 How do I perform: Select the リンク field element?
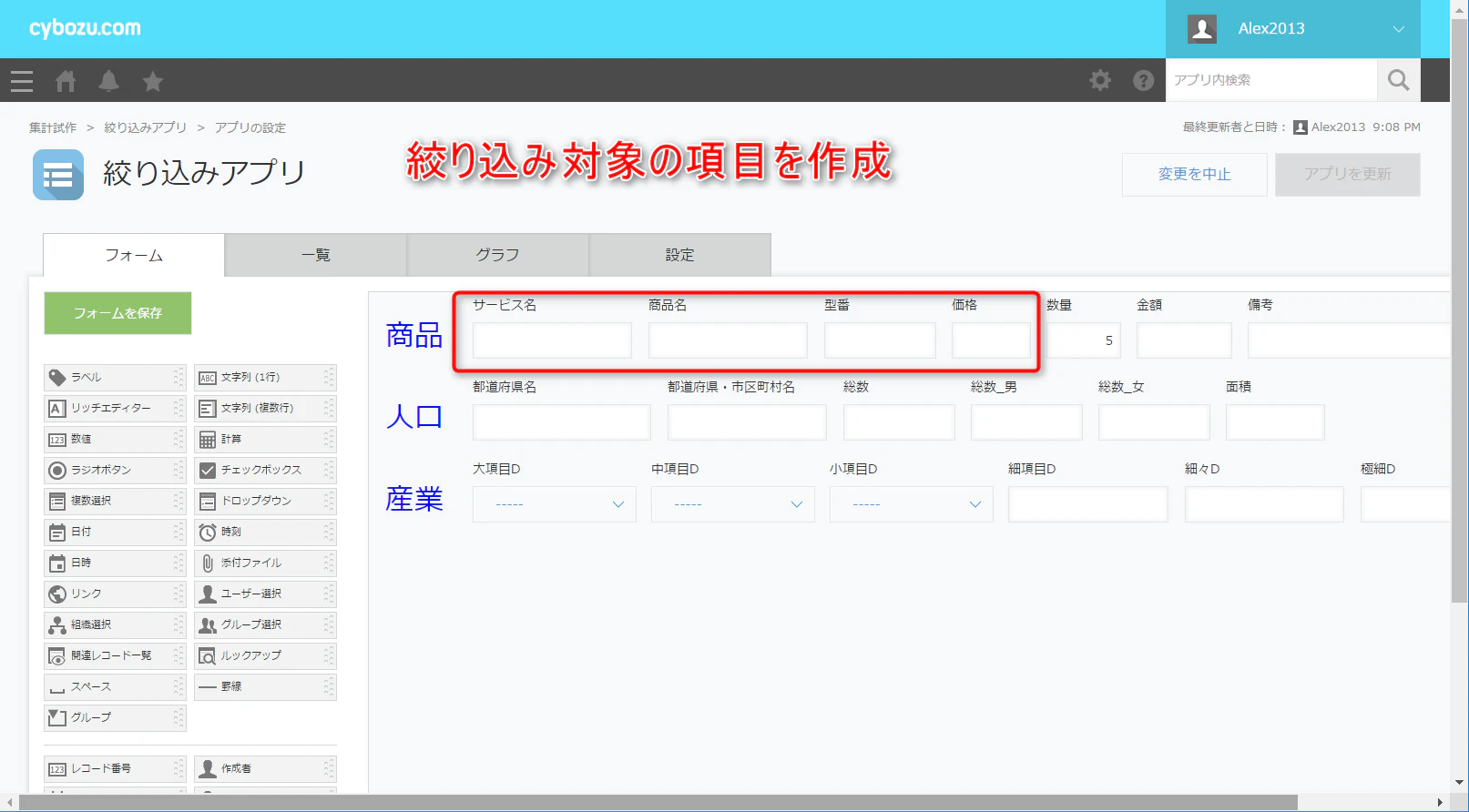pyautogui.click(x=115, y=594)
